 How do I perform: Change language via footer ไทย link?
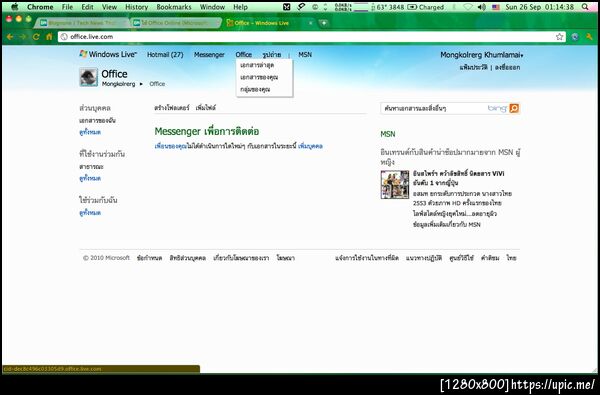pos(511,258)
